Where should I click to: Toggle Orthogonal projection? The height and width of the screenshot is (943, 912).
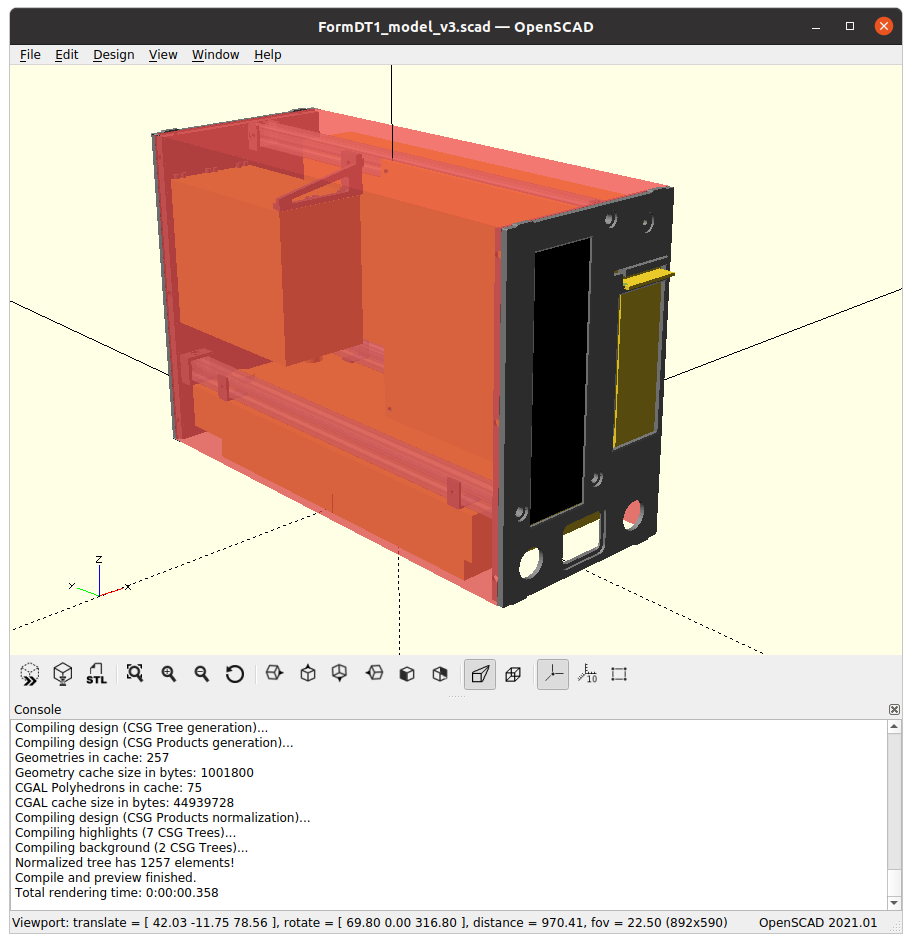tap(513, 674)
